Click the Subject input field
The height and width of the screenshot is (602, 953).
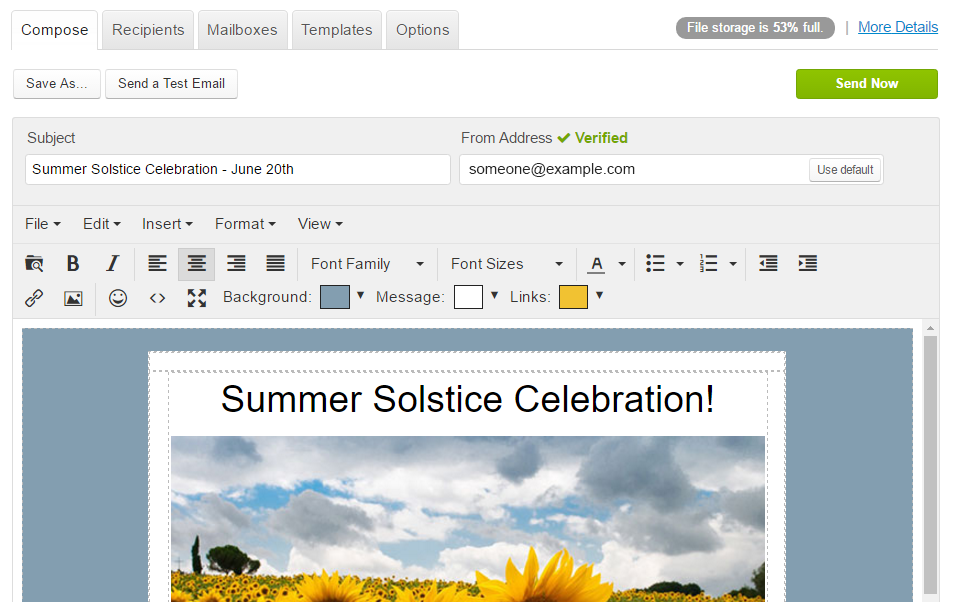point(238,169)
